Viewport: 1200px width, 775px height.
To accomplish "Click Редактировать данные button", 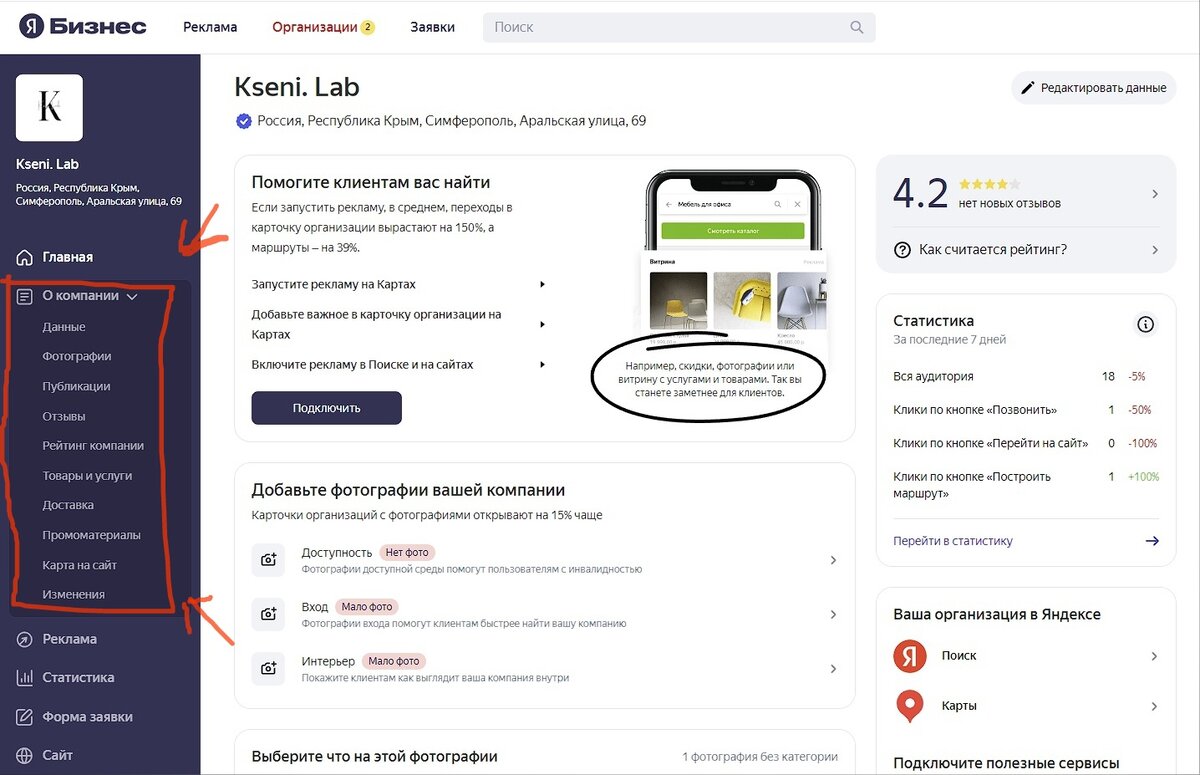I will [1094, 88].
